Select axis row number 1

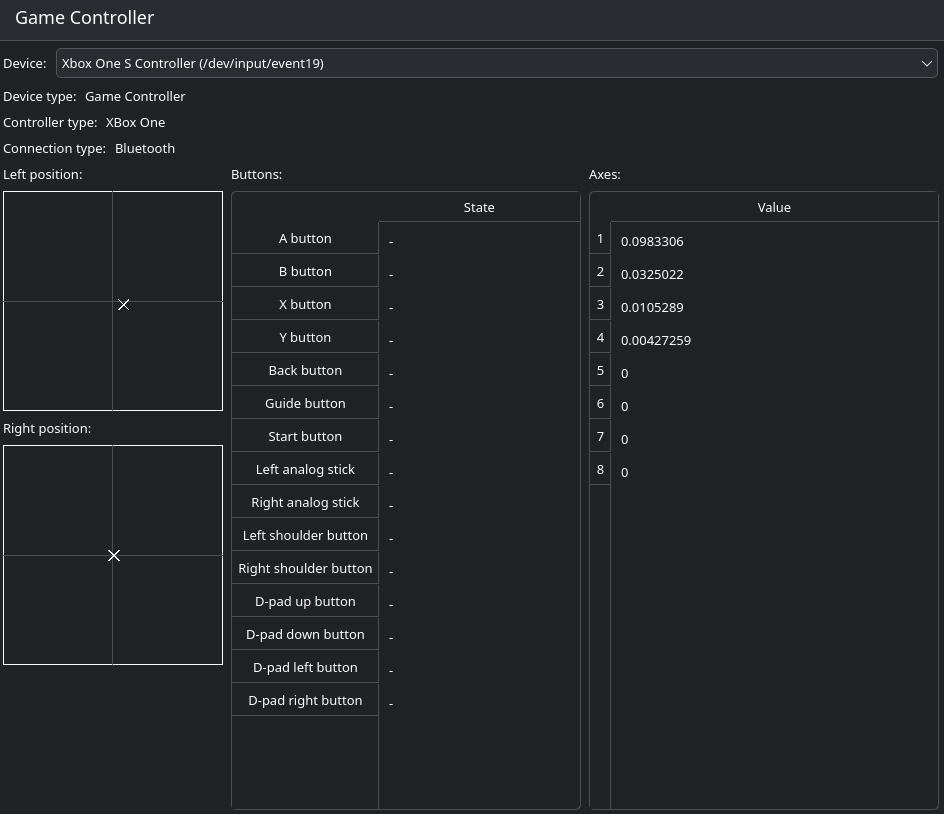pyautogui.click(x=600, y=239)
